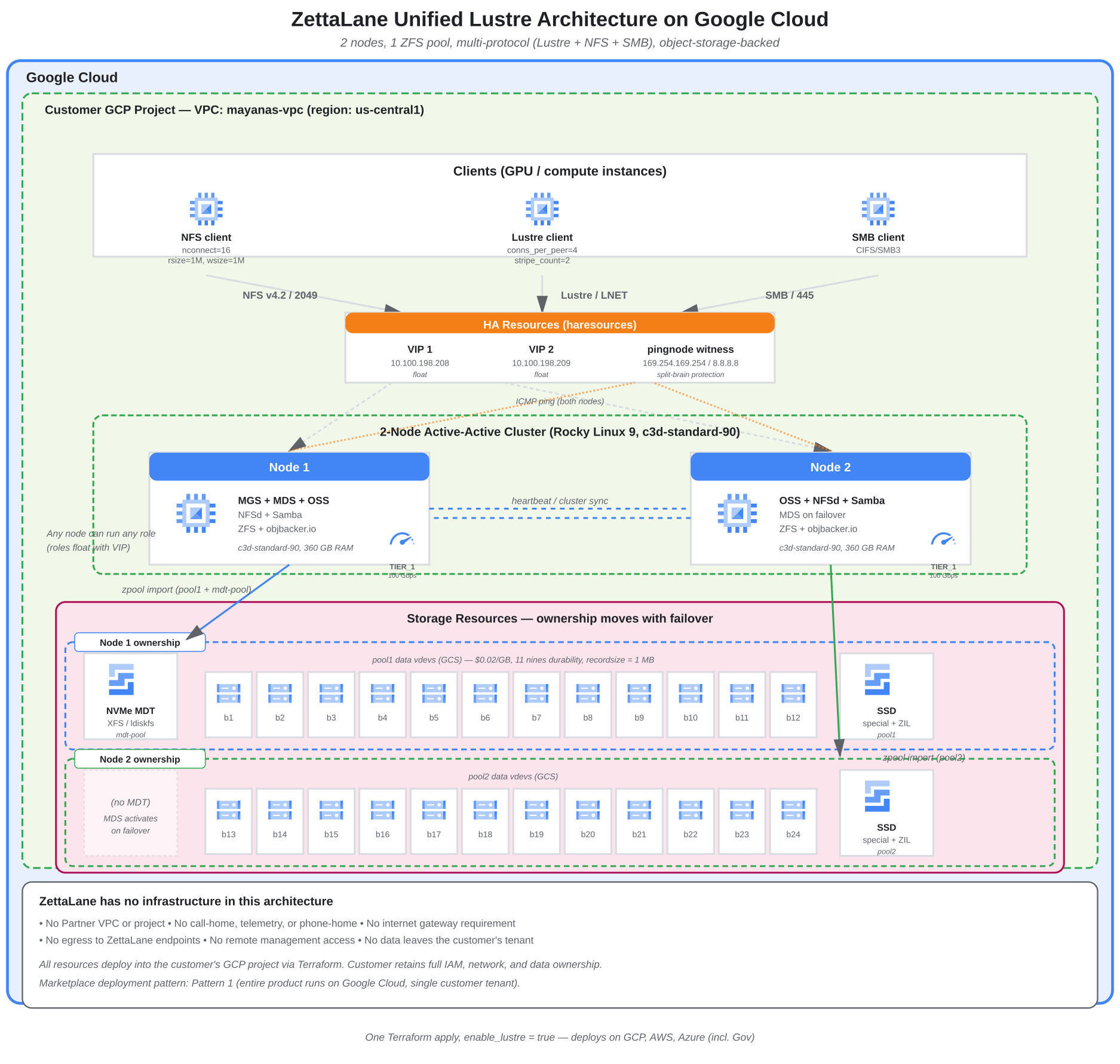Click the b9 storage bucket icon
This screenshot has height=1064, width=1120.
639,693
